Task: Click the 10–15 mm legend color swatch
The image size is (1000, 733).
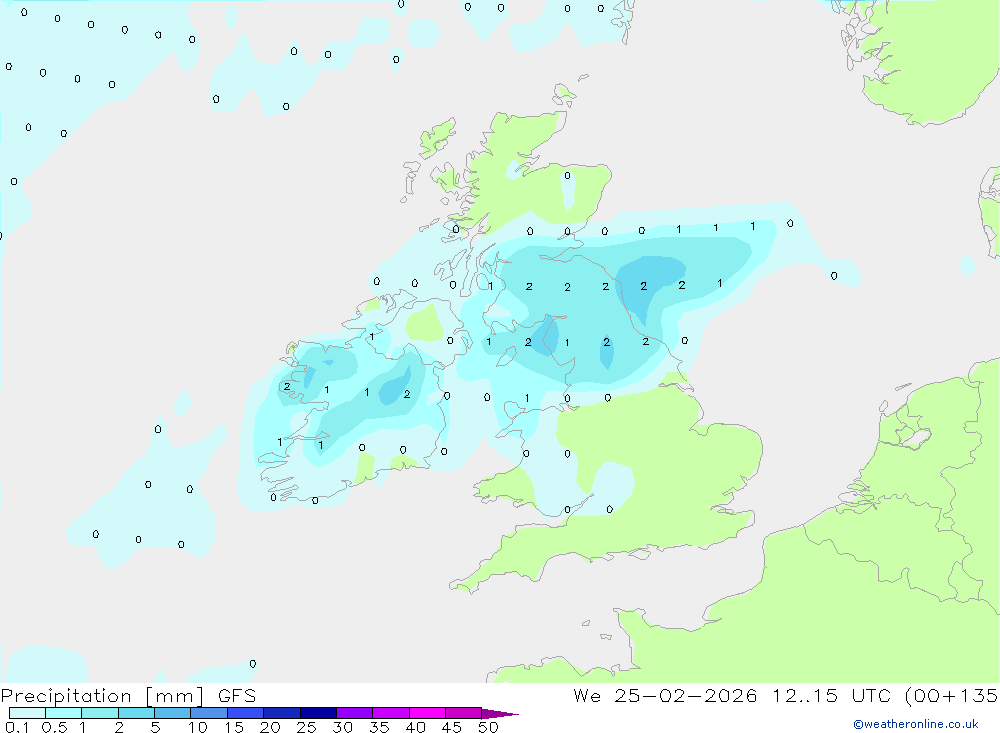Action: pos(209,713)
